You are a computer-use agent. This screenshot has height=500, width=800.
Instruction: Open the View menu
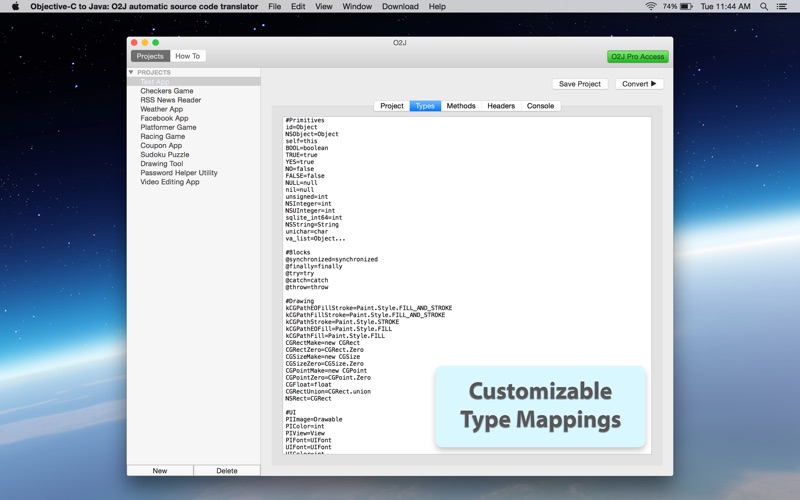(x=323, y=6)
